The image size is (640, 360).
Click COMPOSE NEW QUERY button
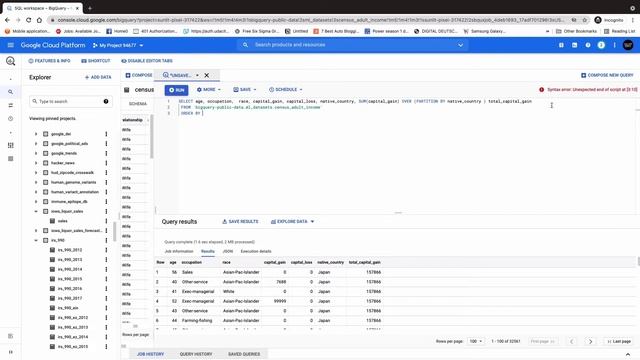tap(607, 75)
